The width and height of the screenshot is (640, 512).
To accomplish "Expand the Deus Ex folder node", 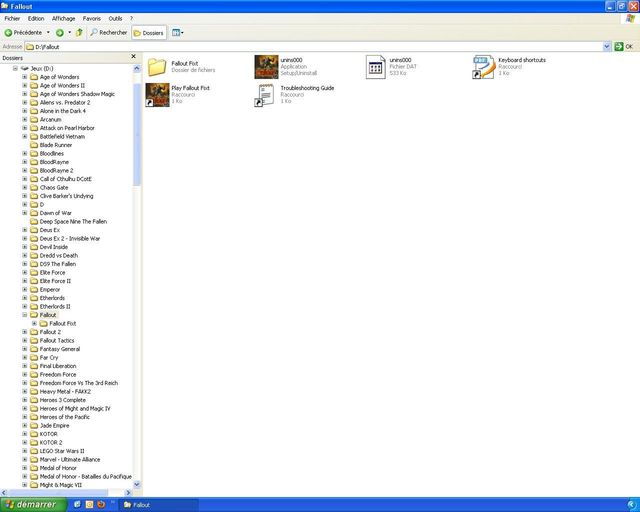I will 25,230.
